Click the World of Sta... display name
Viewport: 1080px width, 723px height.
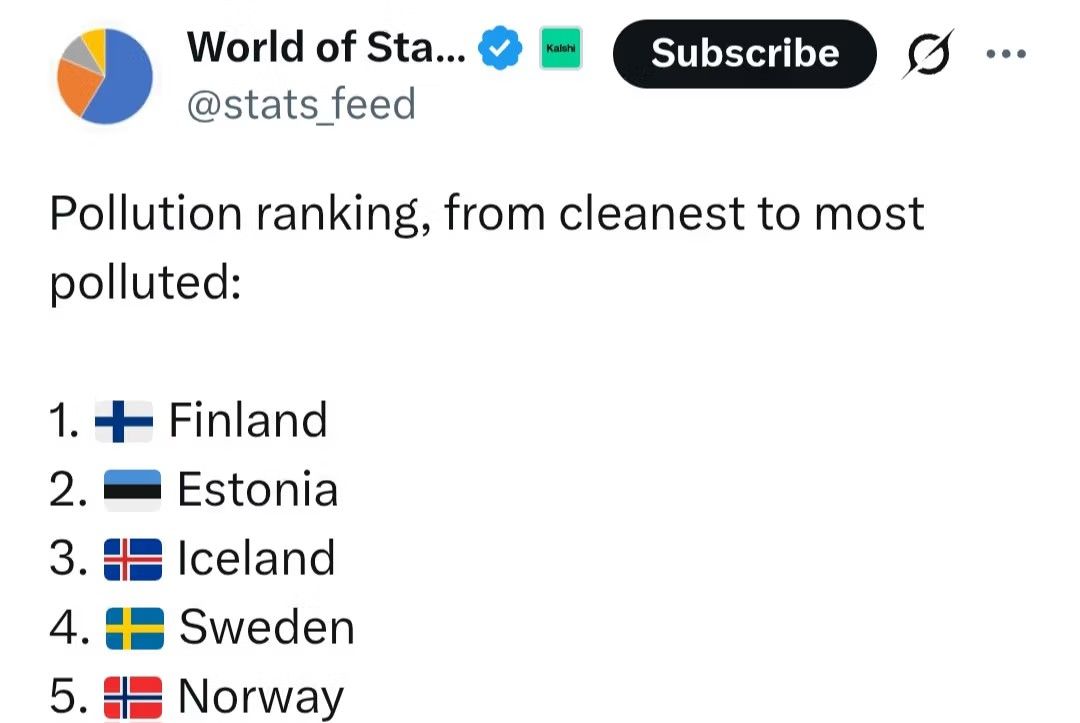point(325,46)
